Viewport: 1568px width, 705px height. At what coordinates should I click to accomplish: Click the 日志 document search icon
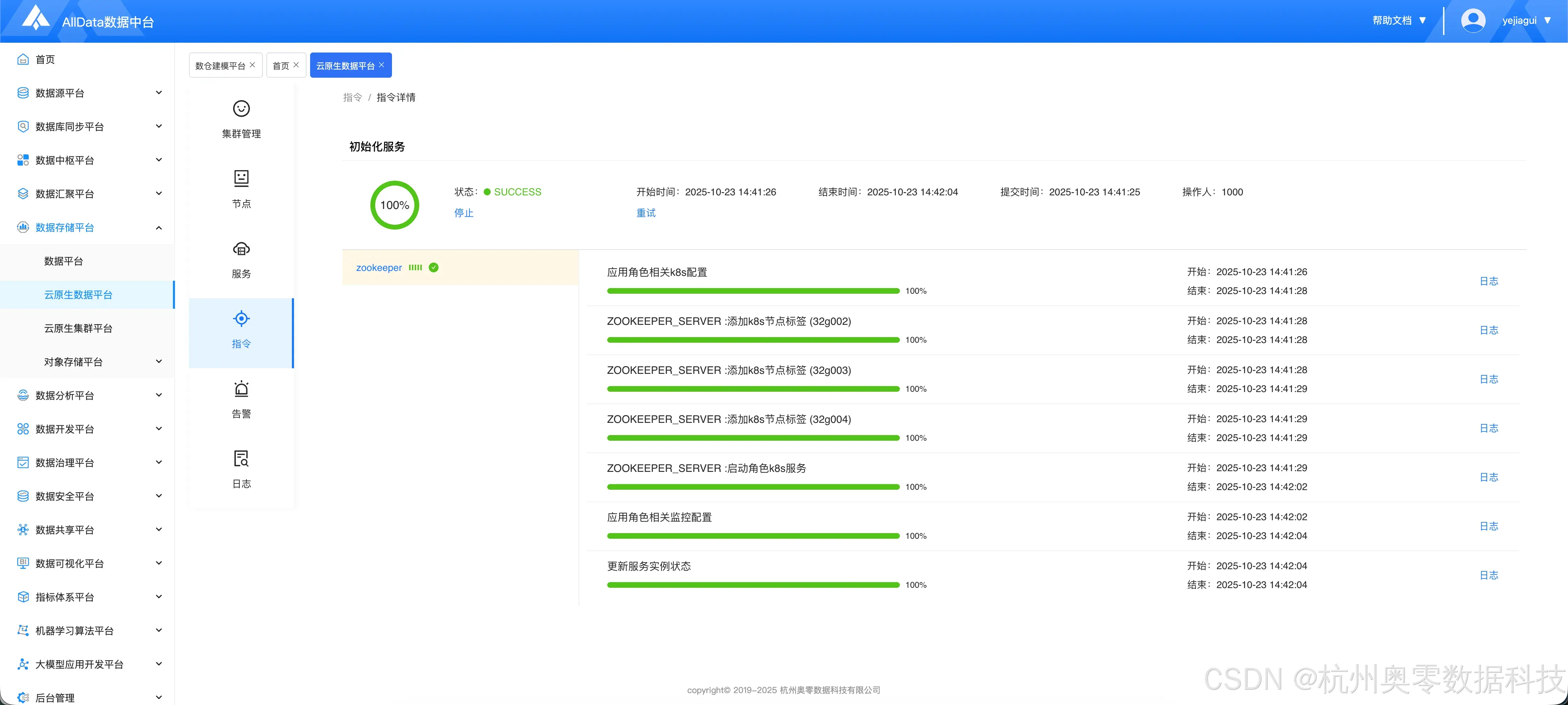tap(241, 459)
